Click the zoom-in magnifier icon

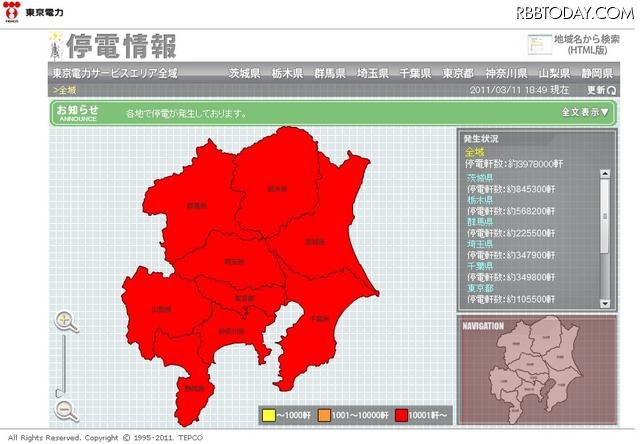click(x=67, y=322)
